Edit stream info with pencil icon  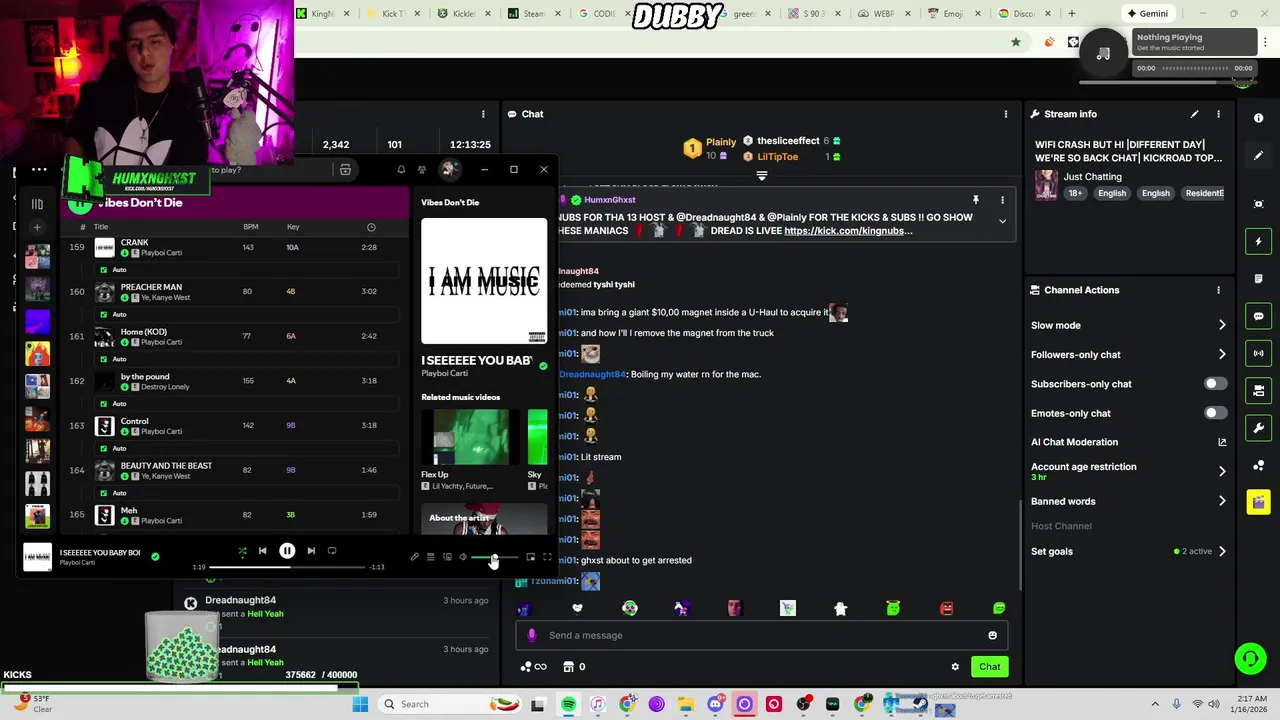[1194, 114]
